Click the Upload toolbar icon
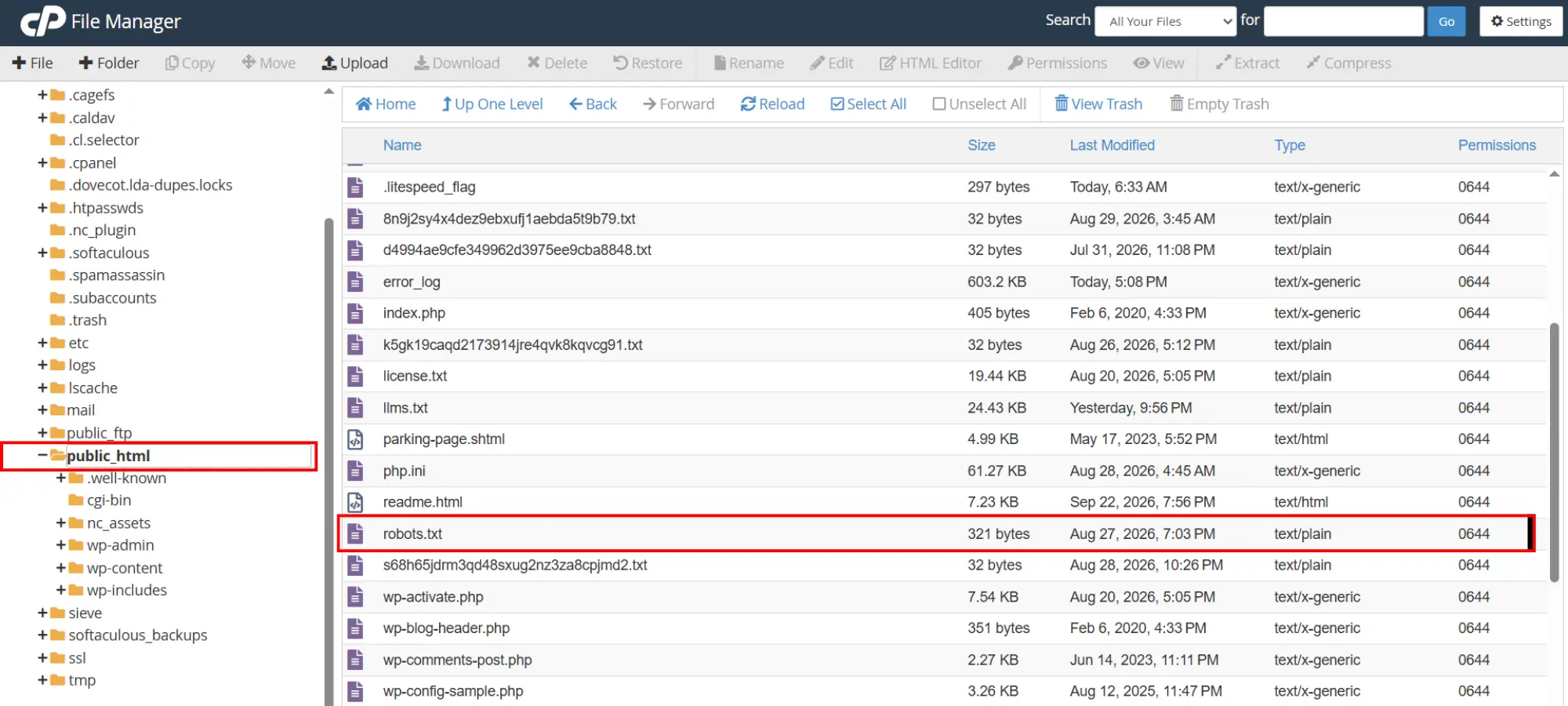Screen dimensions: 1568x706 click(330, 63)
